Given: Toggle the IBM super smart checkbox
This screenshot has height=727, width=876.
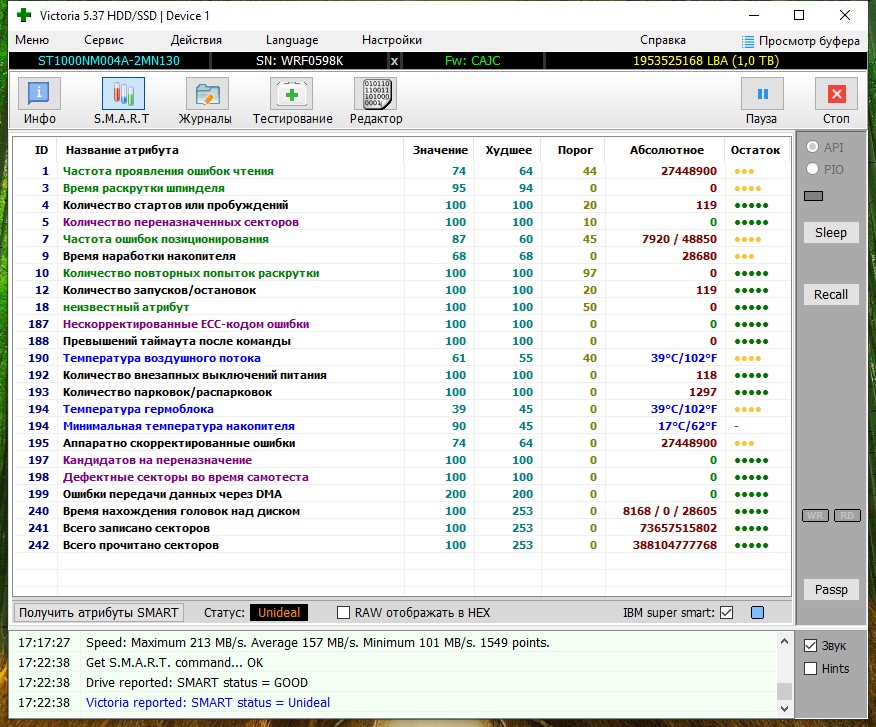Looking at the screenshot, I should pyautogui.click(x=726, y=613).
